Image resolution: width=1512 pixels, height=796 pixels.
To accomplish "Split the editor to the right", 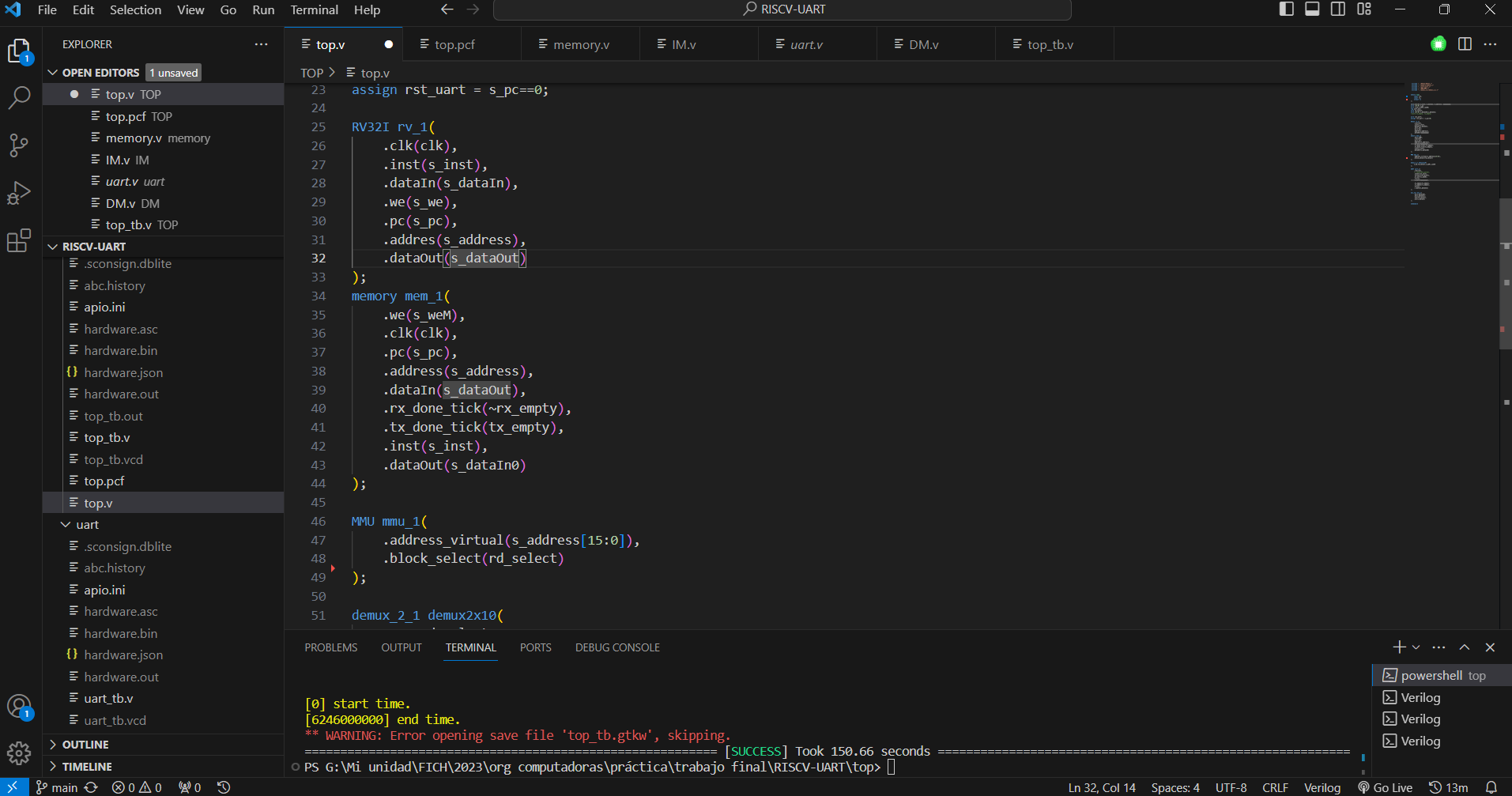I will click(1465, 44).
